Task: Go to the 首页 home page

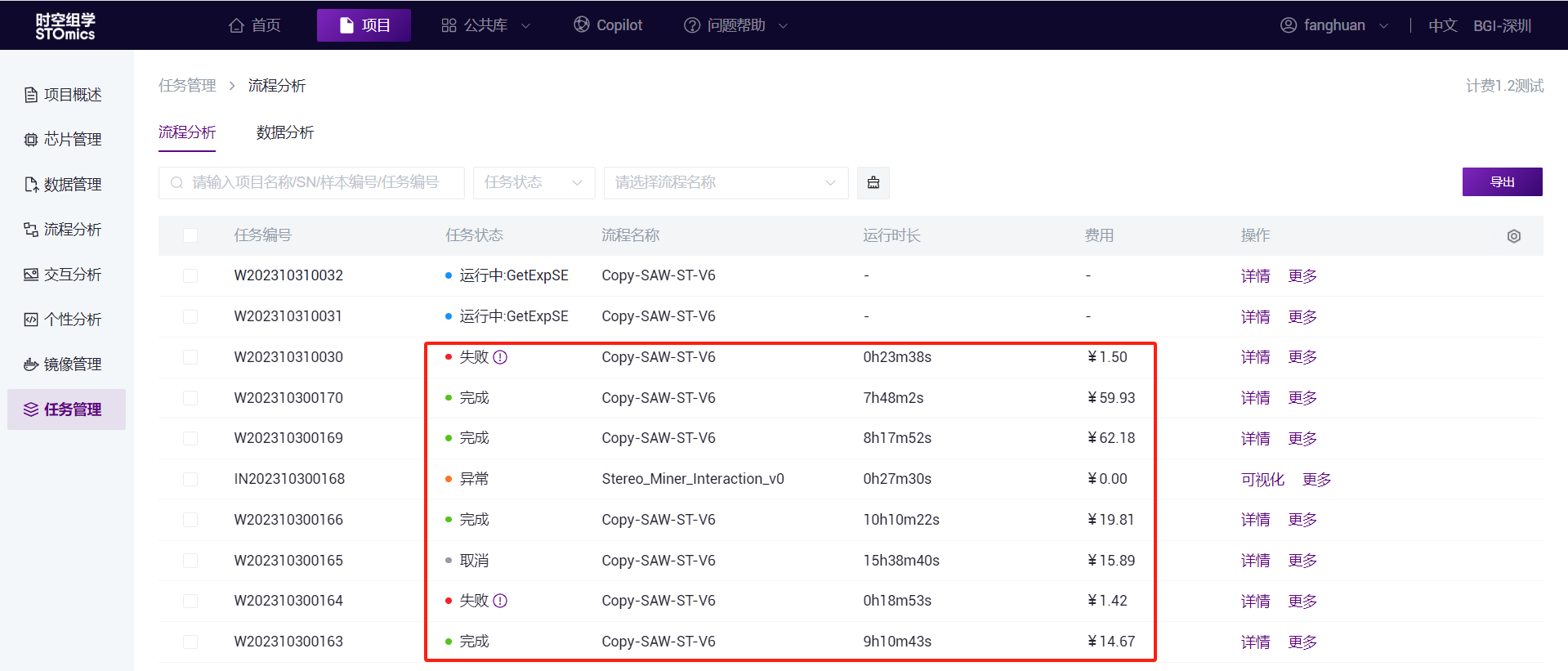Action: (255, 25)
